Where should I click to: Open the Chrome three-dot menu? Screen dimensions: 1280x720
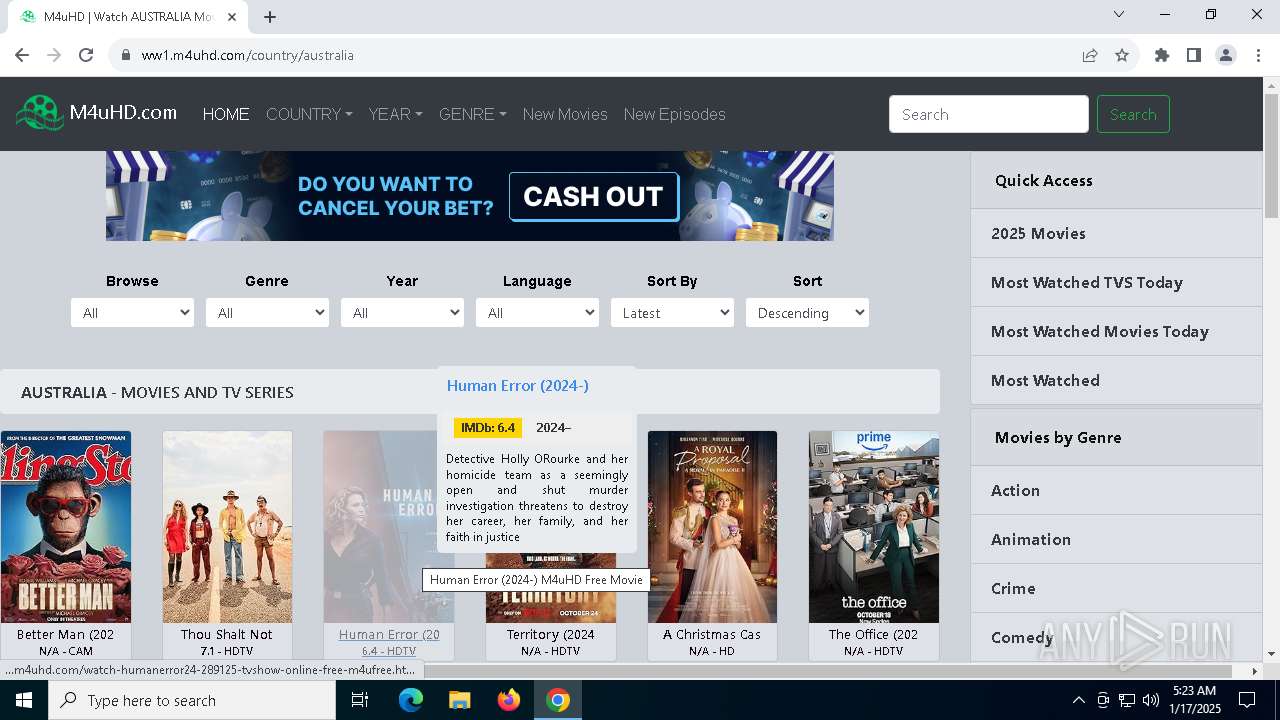(1258, 55)
